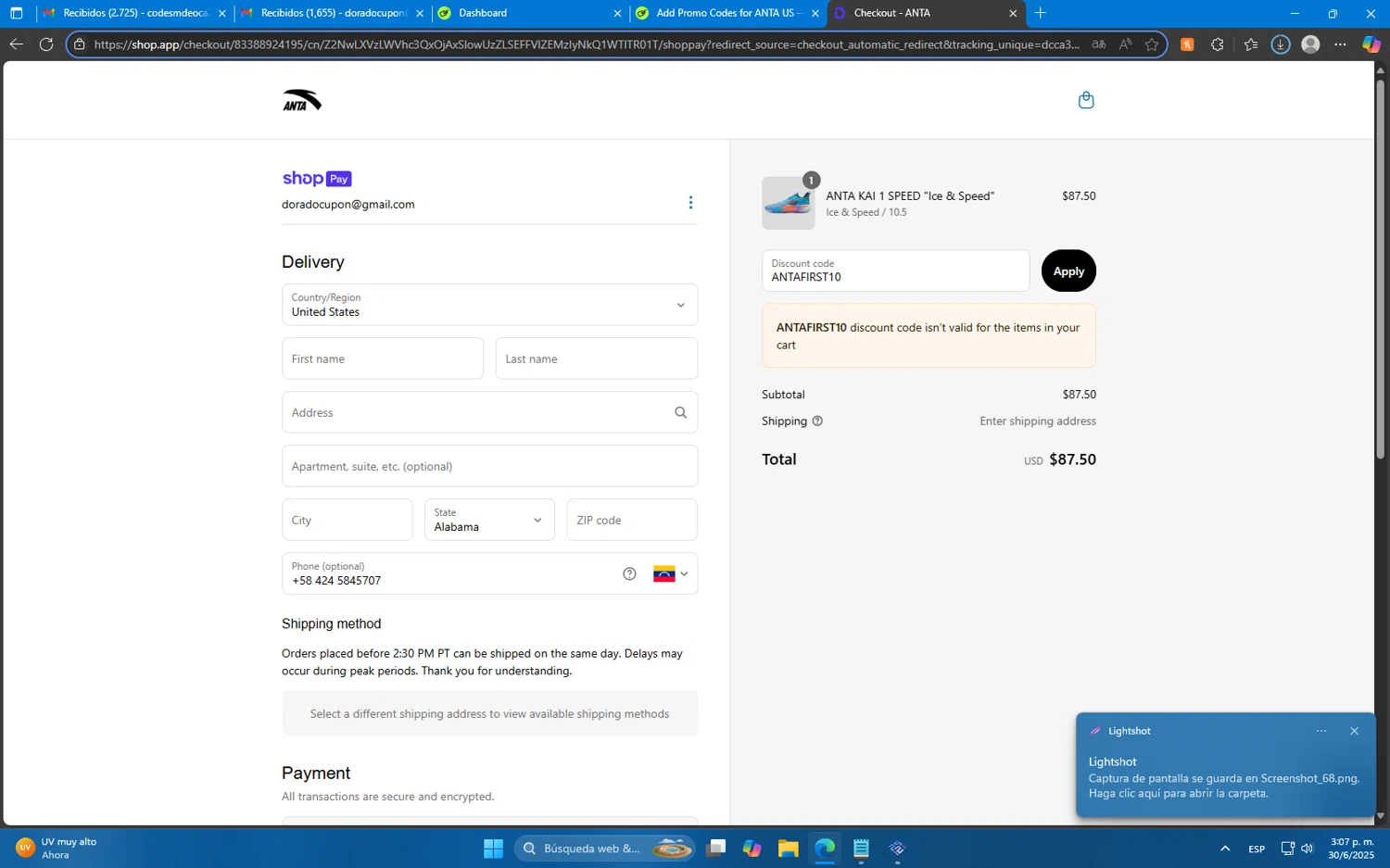Viewport: 1390px width, 868px height.
Task: Open the Copilot sidebar icon
Action: [x=1371, y=44]
